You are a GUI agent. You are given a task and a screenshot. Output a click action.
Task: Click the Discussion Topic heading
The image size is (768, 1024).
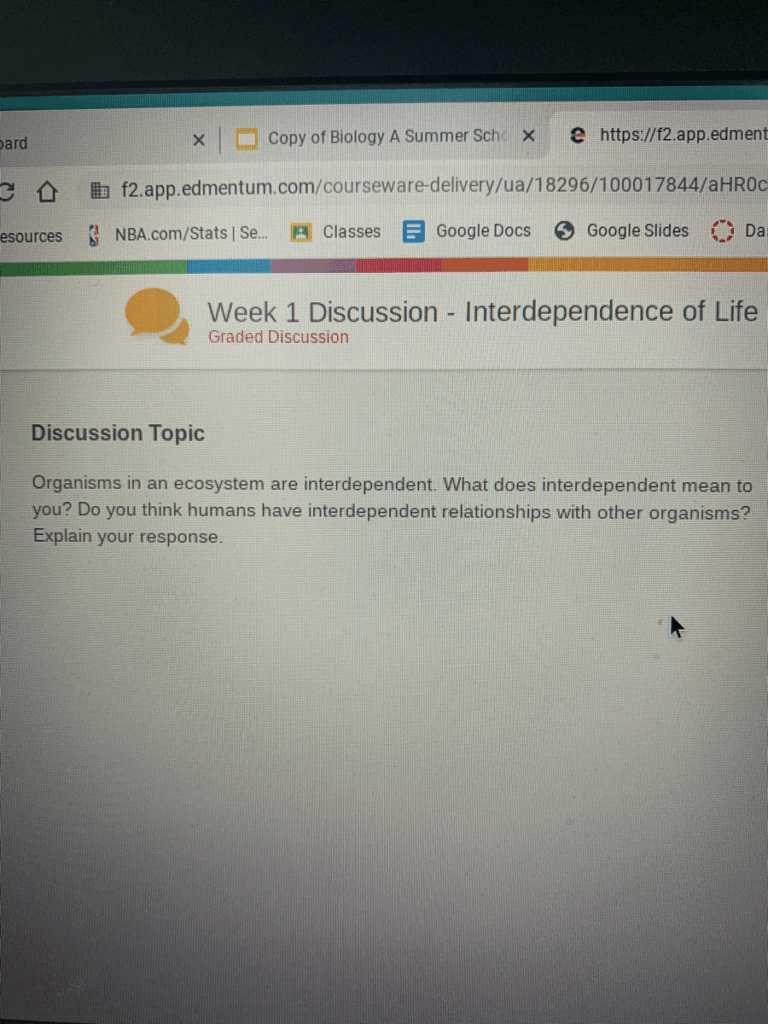(x=118, y=433)
